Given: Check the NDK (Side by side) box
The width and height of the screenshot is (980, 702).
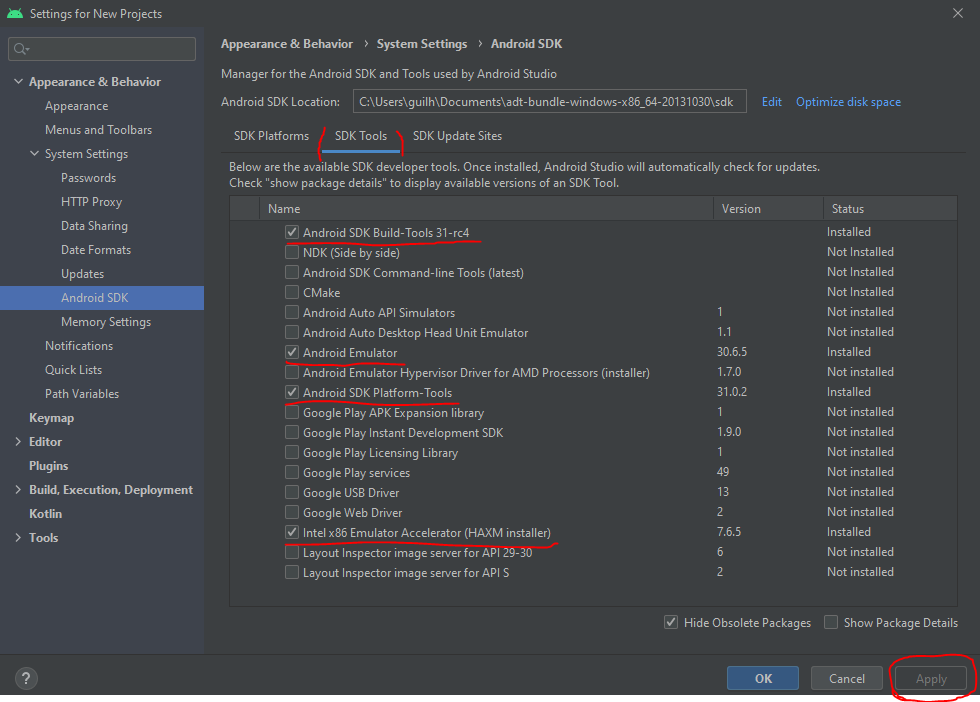Looking at the screenshot, I should point(292,253).
